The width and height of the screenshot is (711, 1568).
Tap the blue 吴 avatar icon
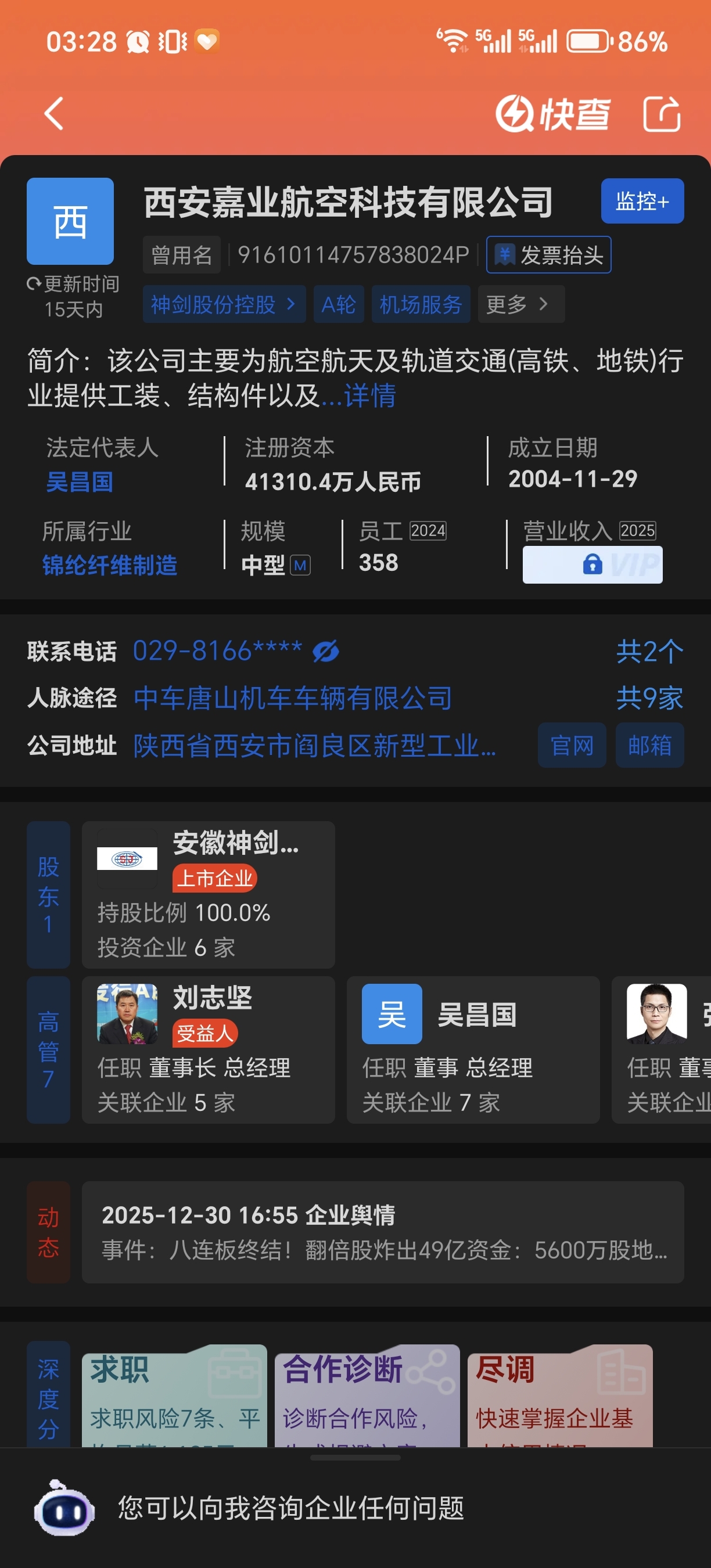point(392,1014)
